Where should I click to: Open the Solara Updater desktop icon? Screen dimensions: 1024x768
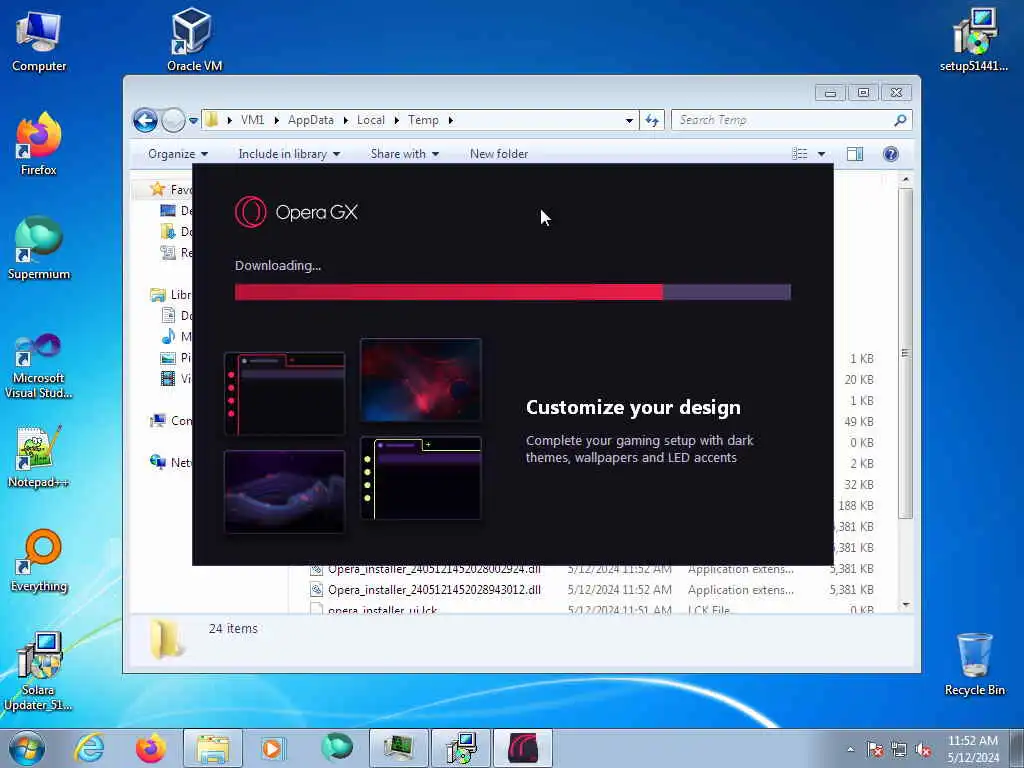tap(39, 671)
